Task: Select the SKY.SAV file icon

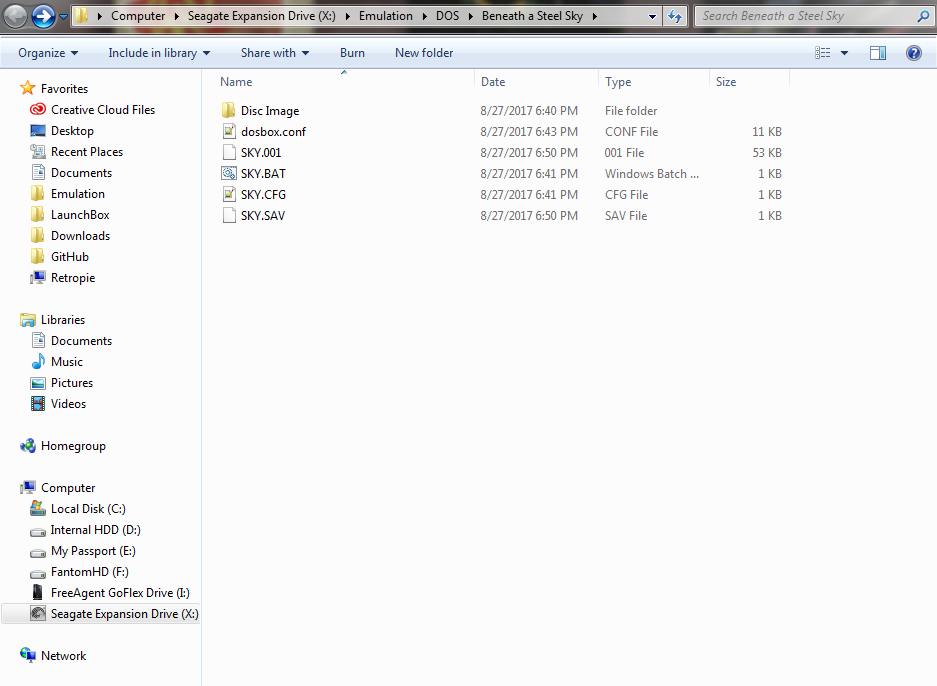Action: [229, 215]
